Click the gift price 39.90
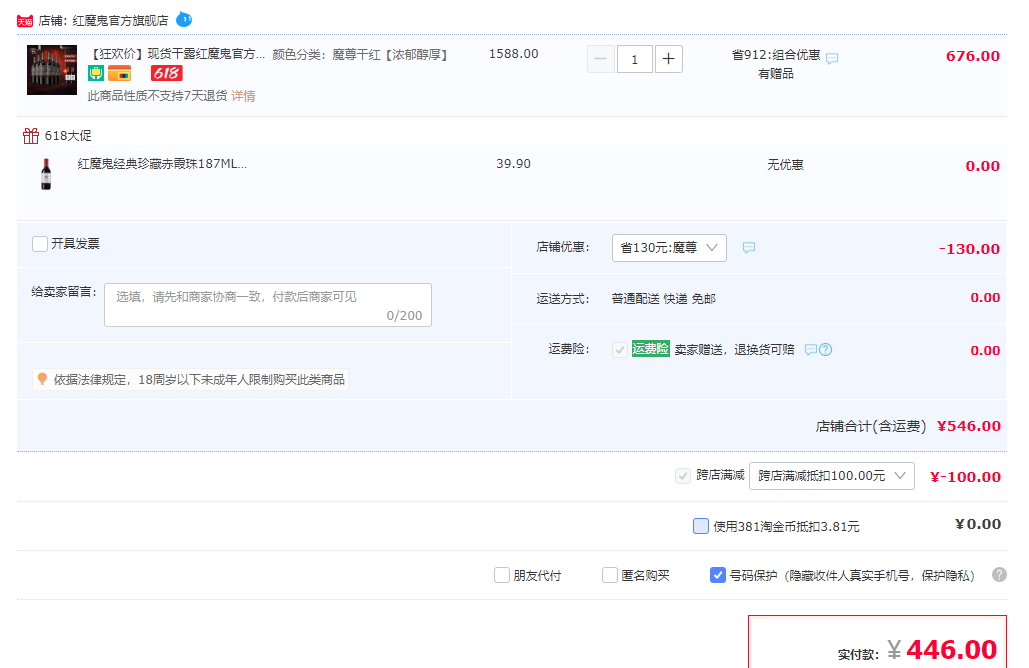Viewport: 1029px width, 668px height. (514, 164)
